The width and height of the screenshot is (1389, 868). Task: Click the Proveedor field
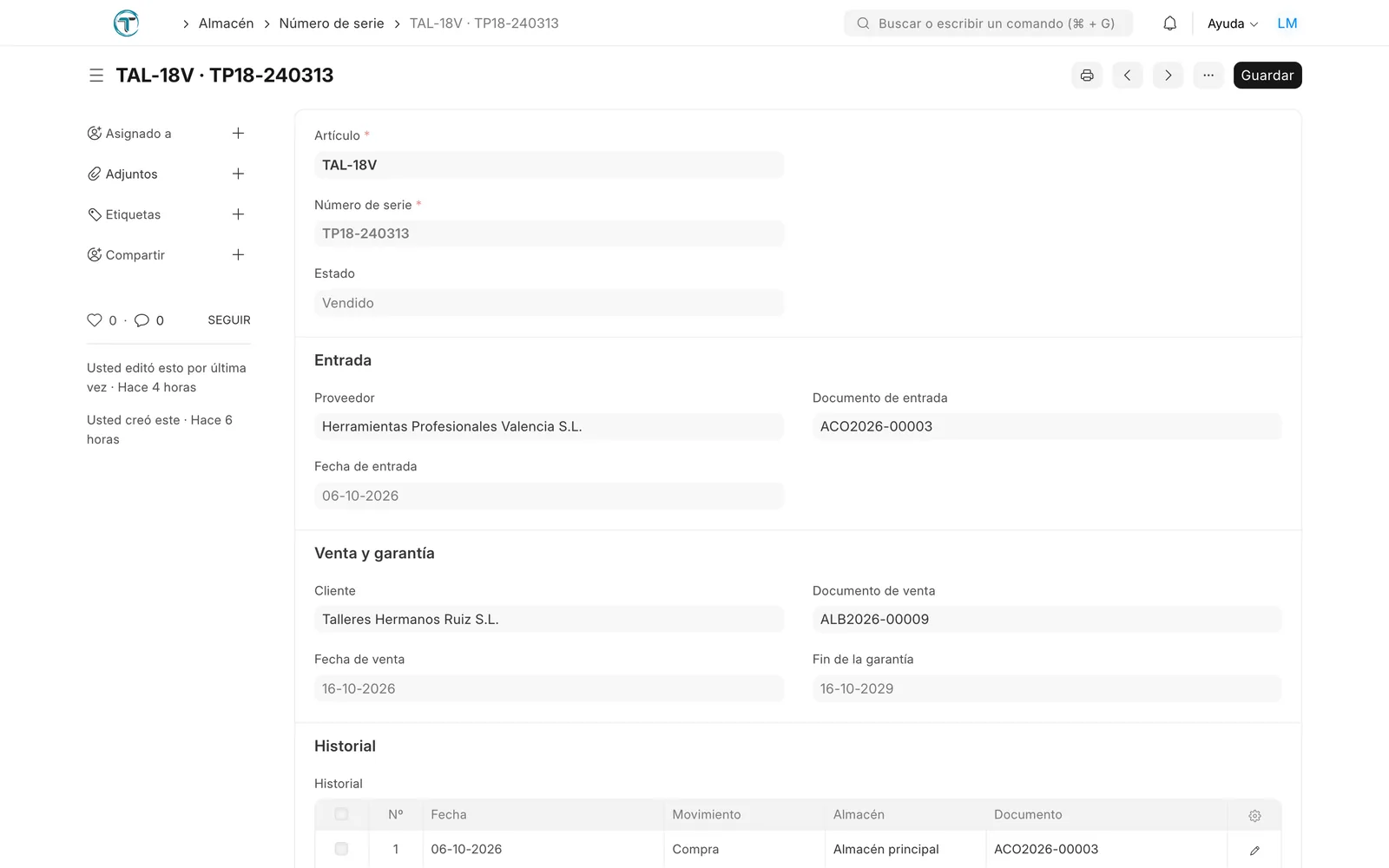(x=549, y=426)
